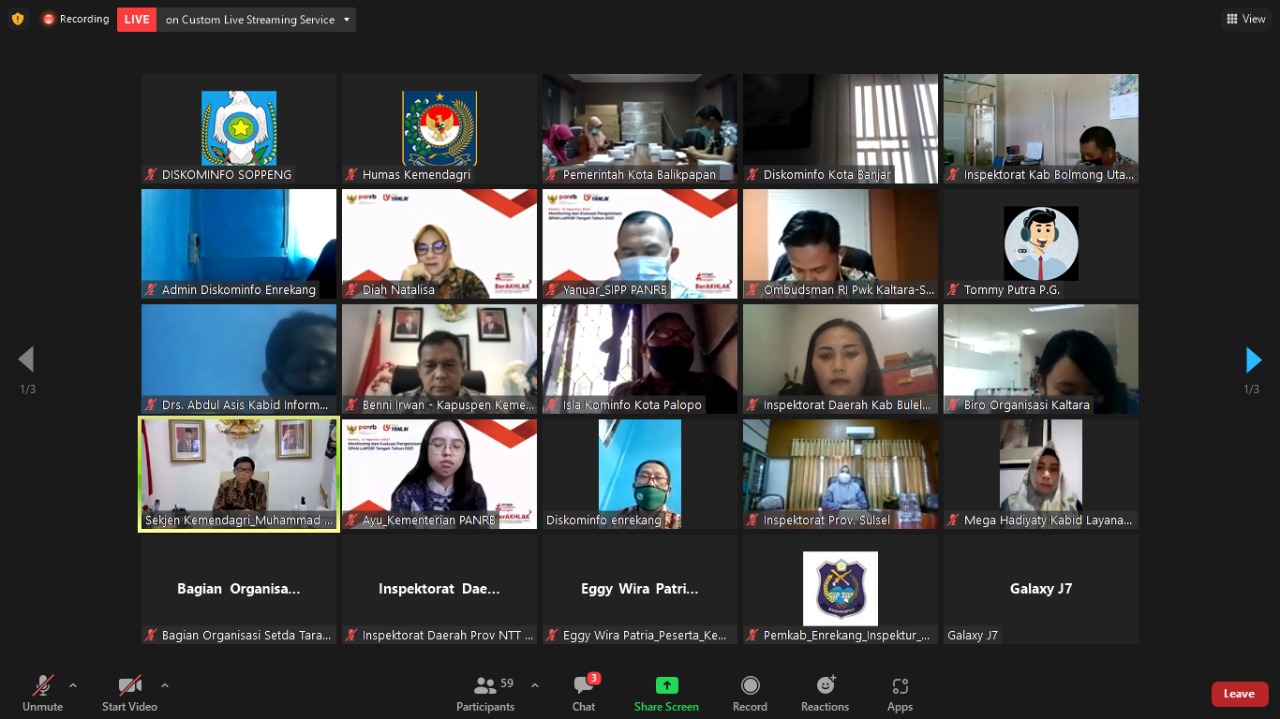The image size is (1280, 719).
Task: Select the Humas Kemendagri video tile
Action: click(x=439, y=128)
